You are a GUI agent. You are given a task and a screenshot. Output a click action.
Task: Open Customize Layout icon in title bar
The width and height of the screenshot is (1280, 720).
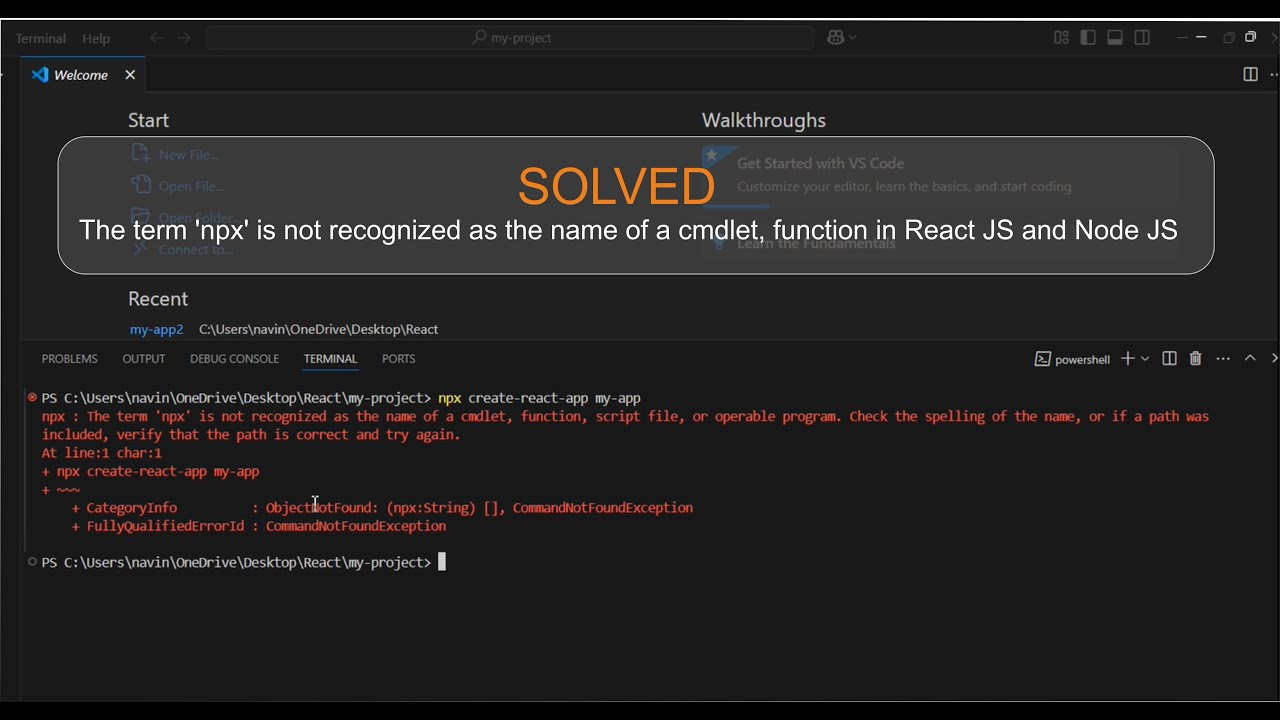tap(1061, 37)
